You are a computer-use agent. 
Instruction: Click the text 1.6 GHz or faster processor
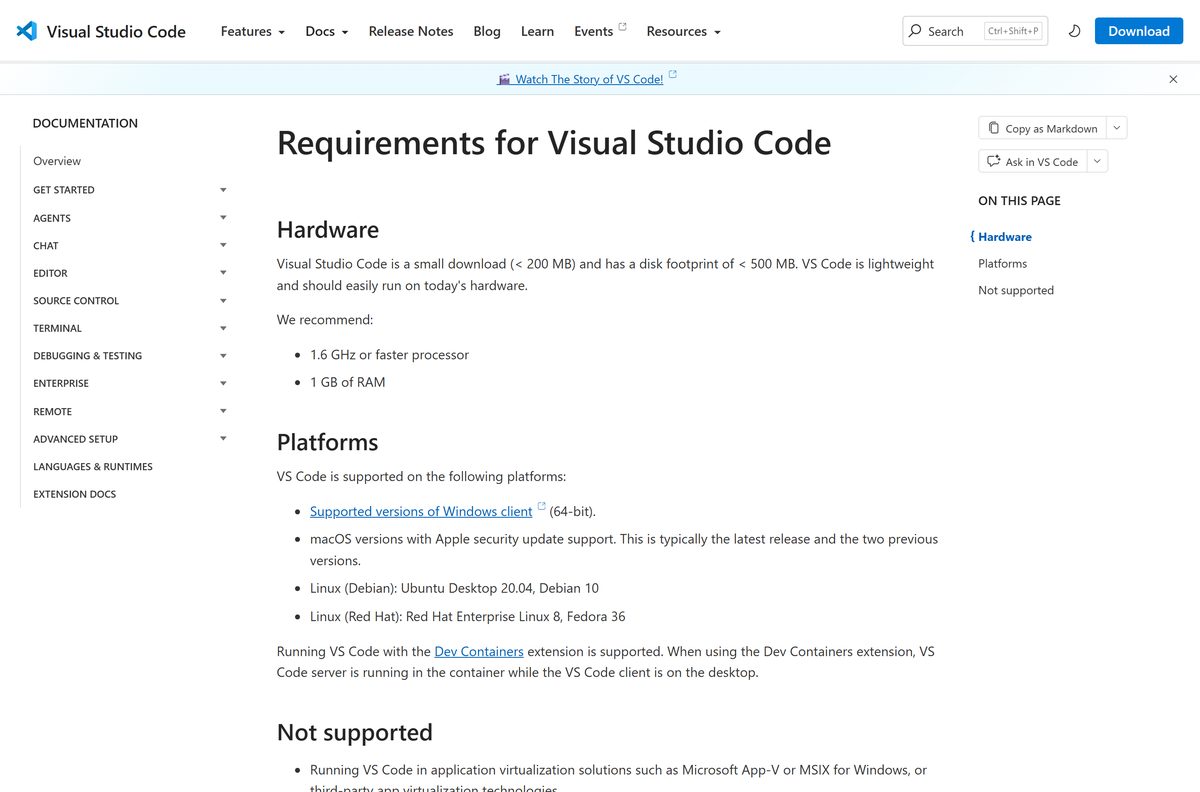[x=389, y=355]
